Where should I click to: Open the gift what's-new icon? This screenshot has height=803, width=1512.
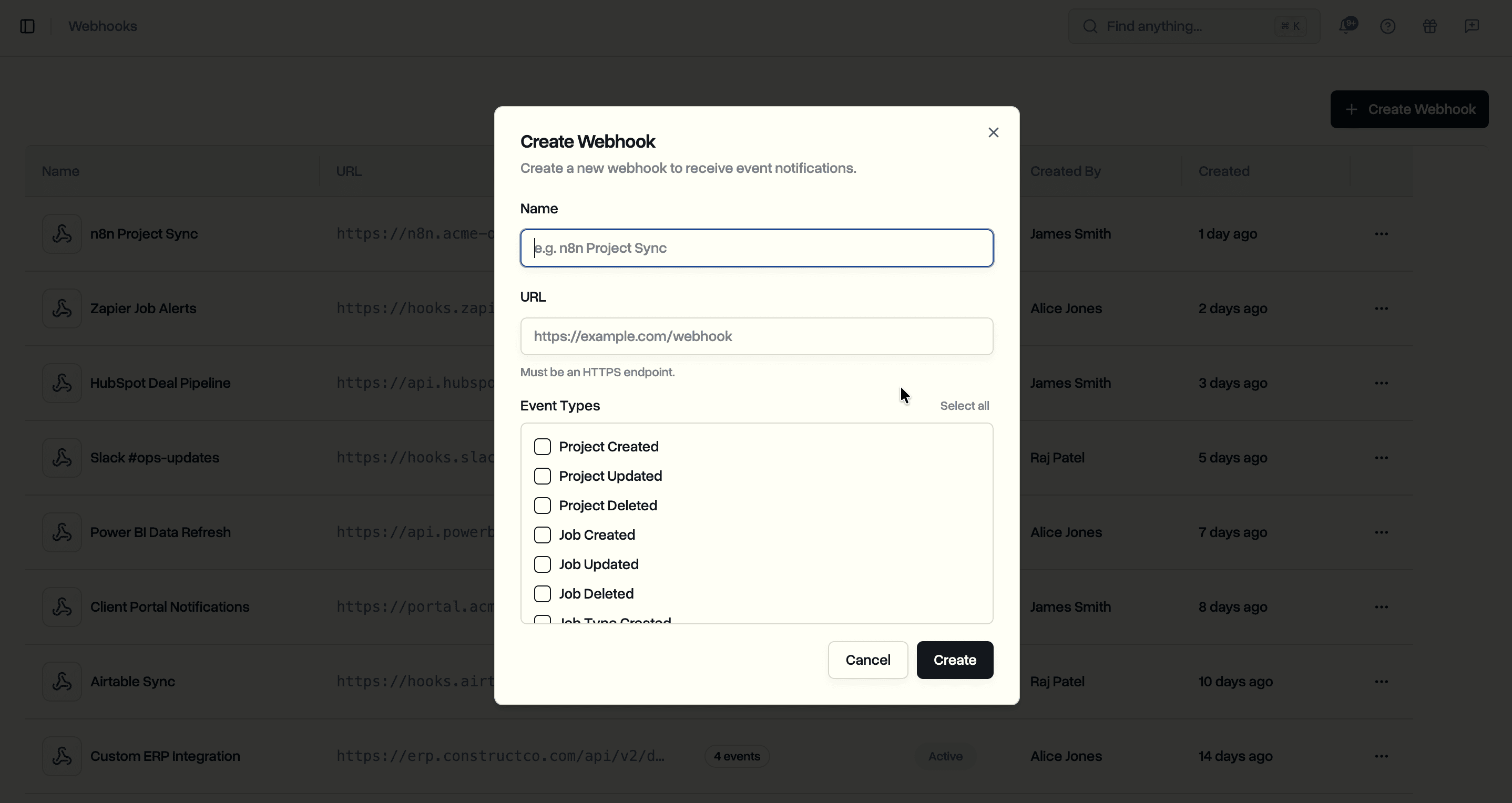pos(1430,26)
